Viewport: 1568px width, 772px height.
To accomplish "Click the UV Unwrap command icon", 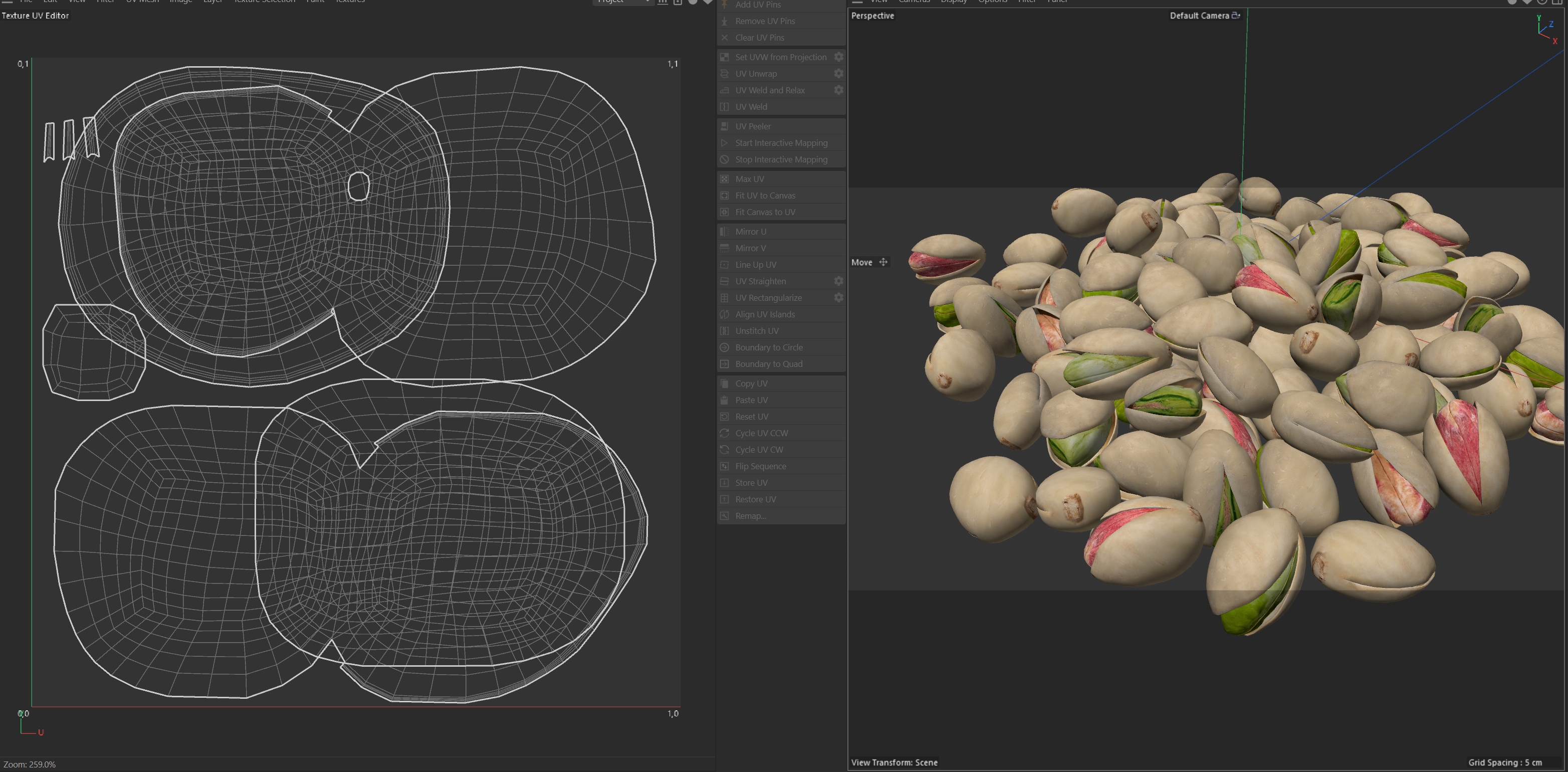I will (724, 74).
